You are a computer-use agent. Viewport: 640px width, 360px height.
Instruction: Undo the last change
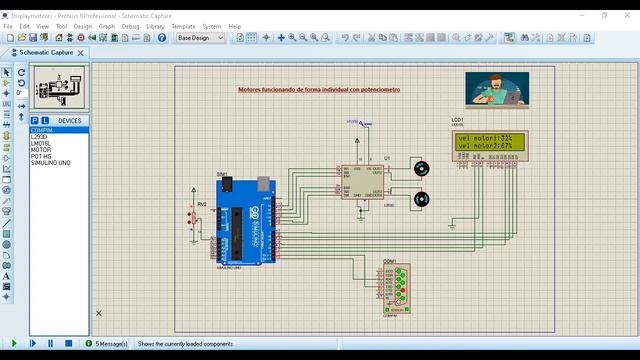[x=345, y=38]
